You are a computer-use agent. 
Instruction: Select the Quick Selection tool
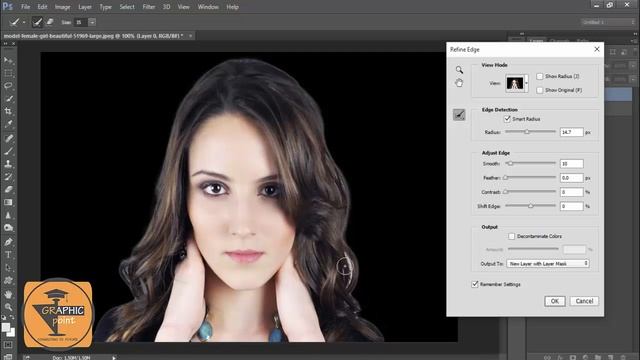tap(8, 99)
